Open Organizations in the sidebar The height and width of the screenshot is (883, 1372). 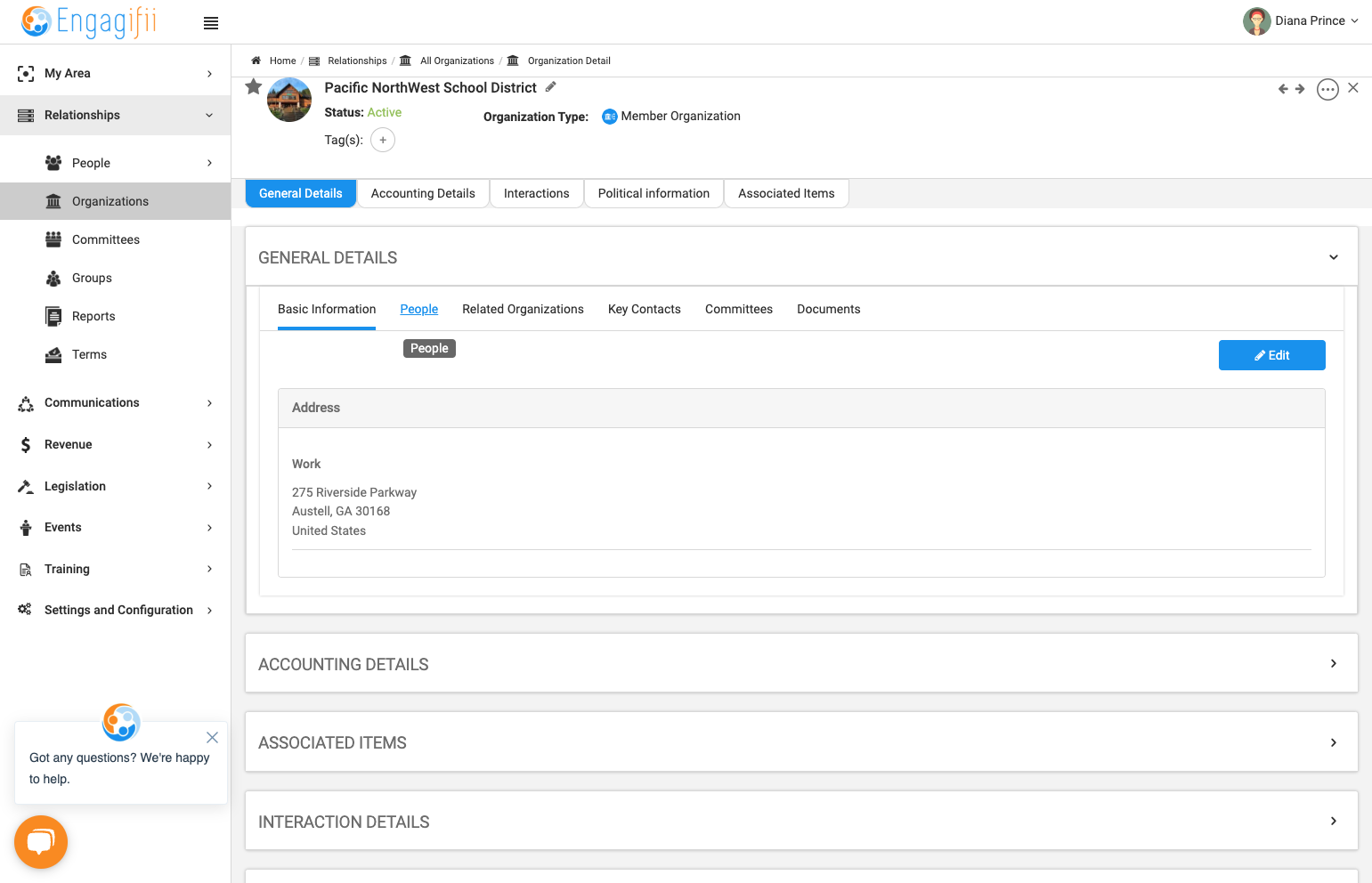116,201
